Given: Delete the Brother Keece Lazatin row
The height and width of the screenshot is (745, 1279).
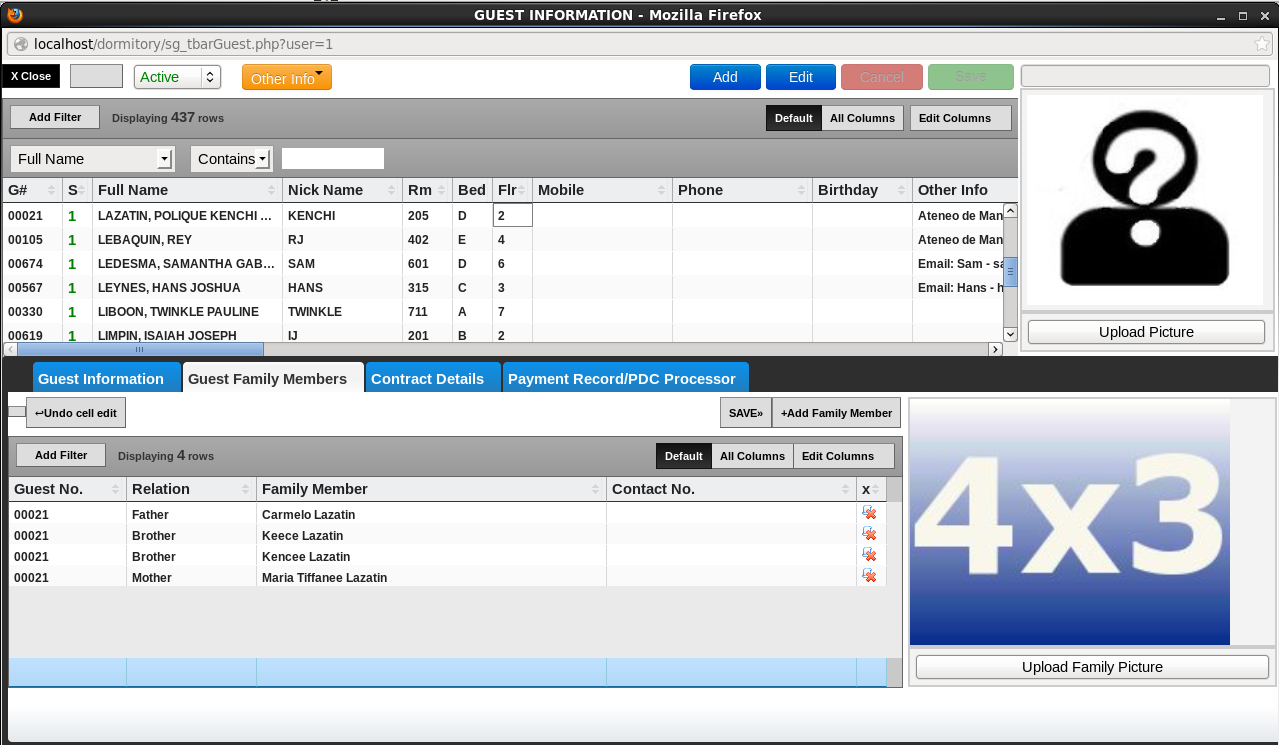Looking at the screenshot, I should [x=869, y=534].
